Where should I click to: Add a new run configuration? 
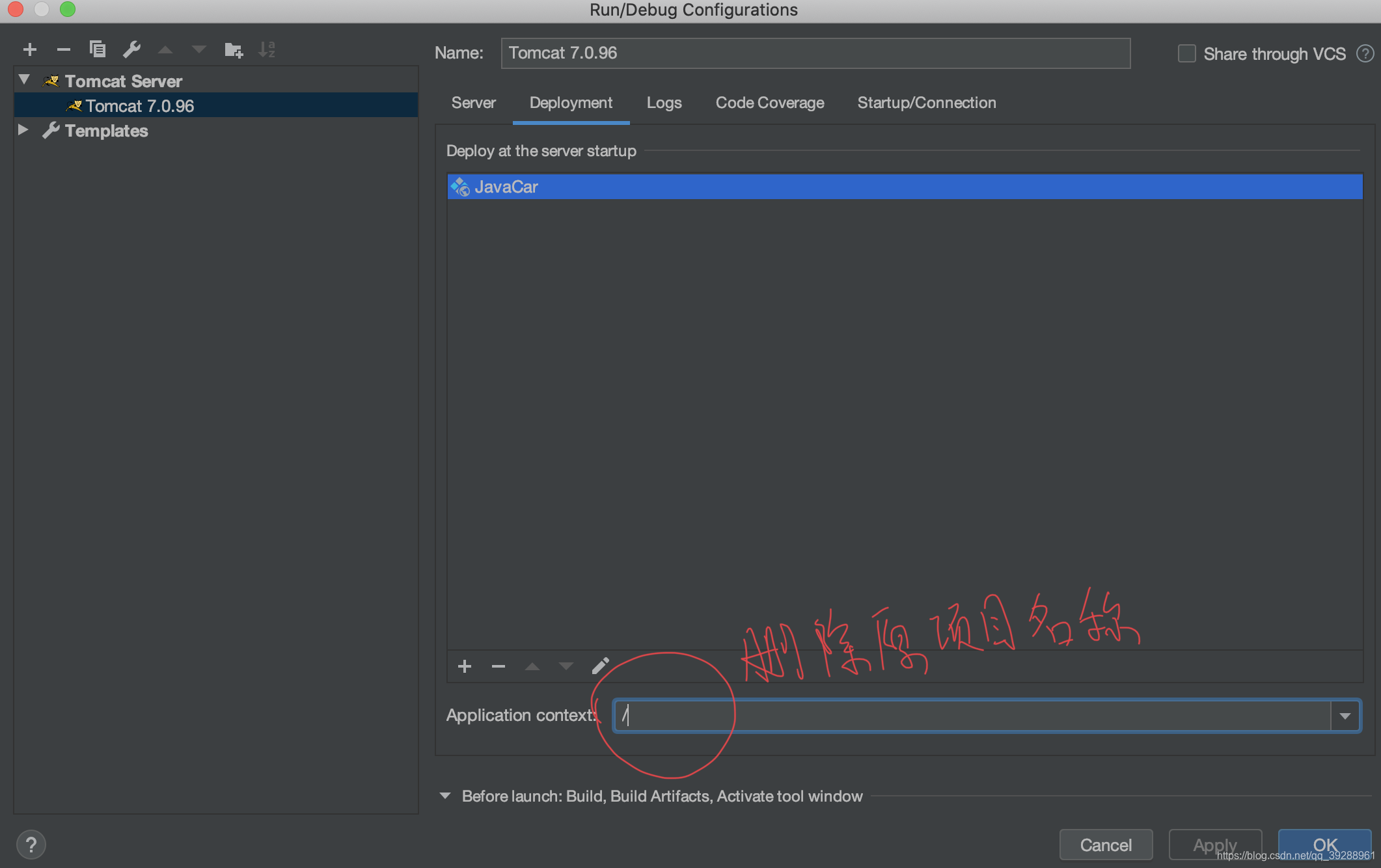[x=30, y=49]
